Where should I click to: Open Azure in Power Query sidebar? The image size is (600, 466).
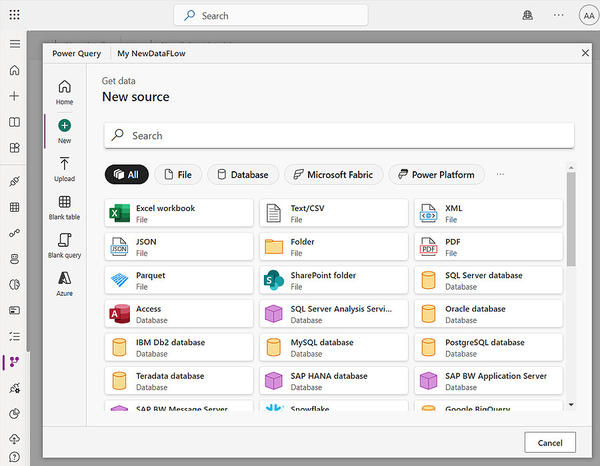tap(64, 284)
